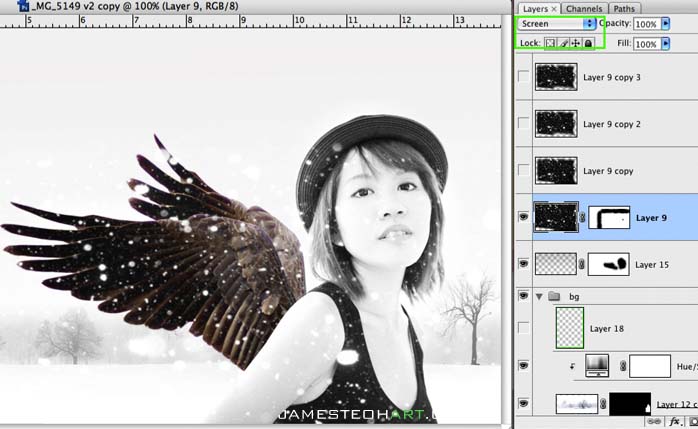
Task: Open the Opacity slider arrow
Action: coord(666,24)
